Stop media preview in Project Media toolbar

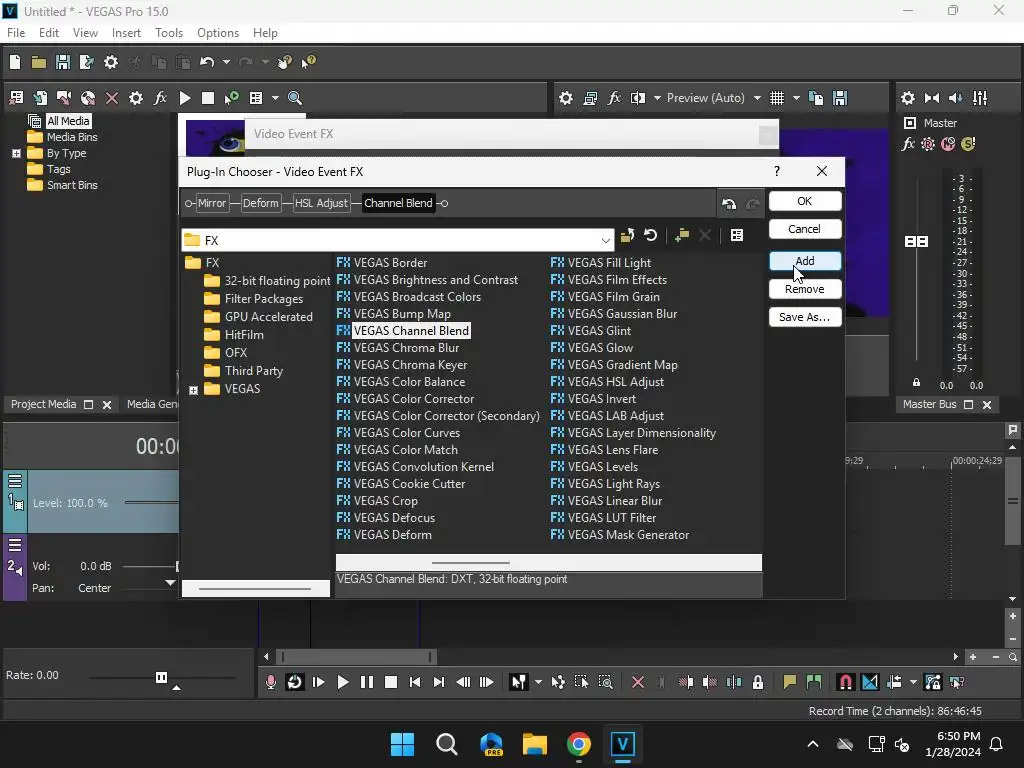(x=208, y=98)
